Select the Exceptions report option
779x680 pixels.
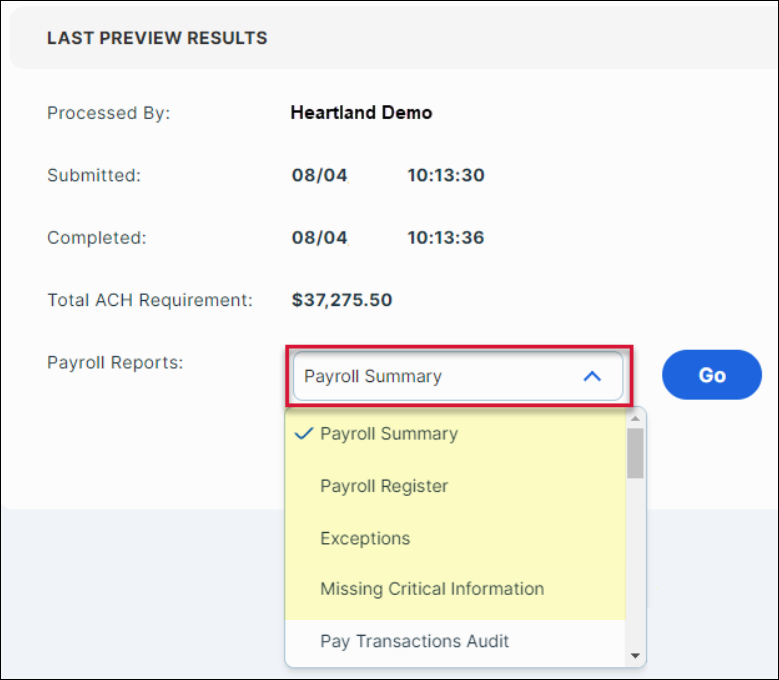[365, 538]
